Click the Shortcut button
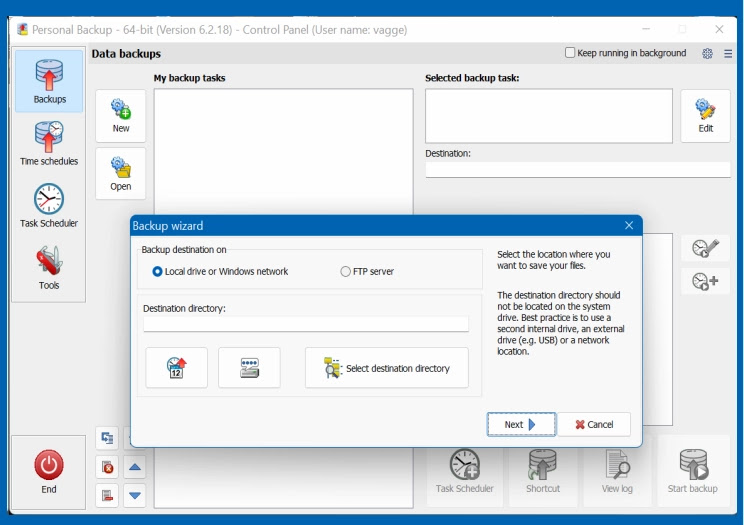 coord(543,471)
